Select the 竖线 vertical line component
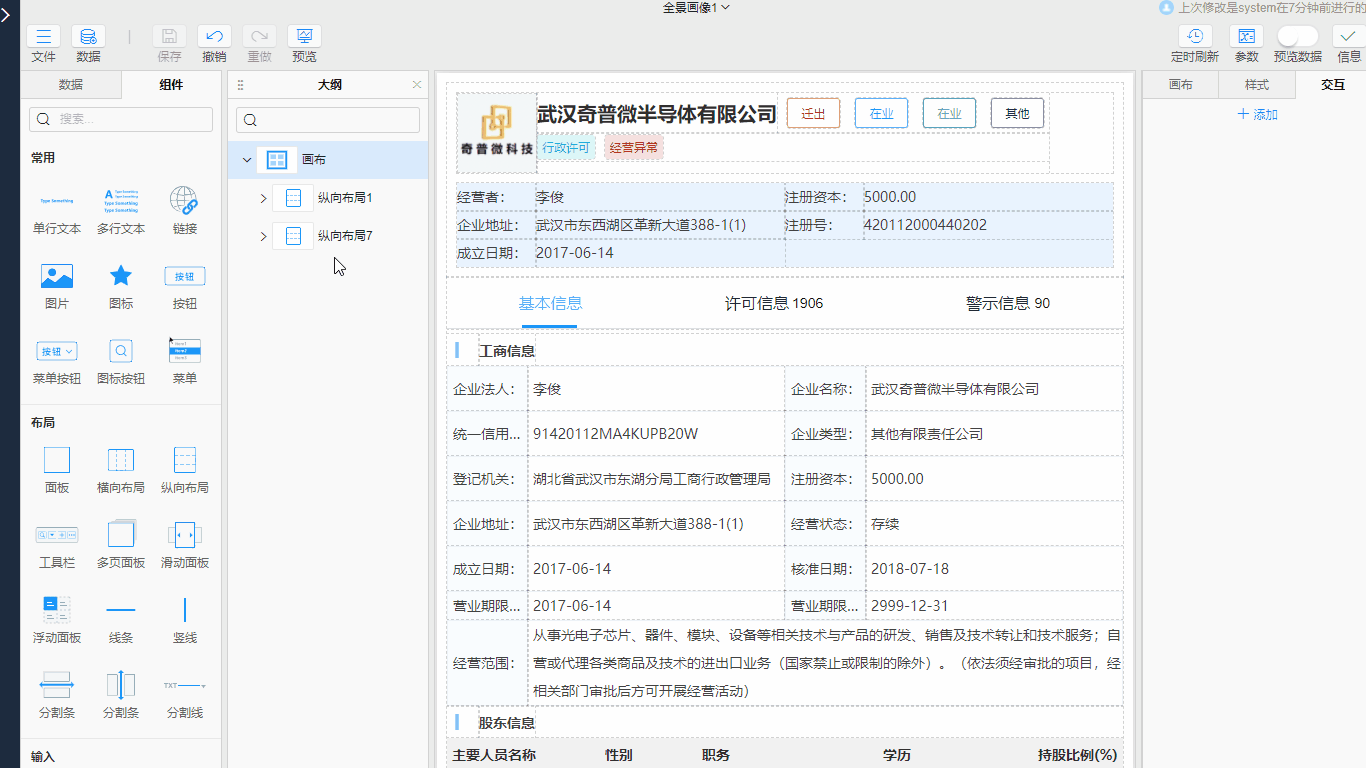1366x768 pixels. coord(185,620)
